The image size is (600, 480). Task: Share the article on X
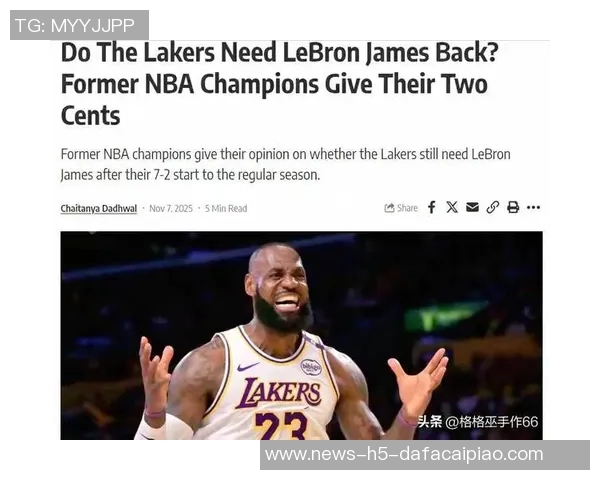(452, 207)
